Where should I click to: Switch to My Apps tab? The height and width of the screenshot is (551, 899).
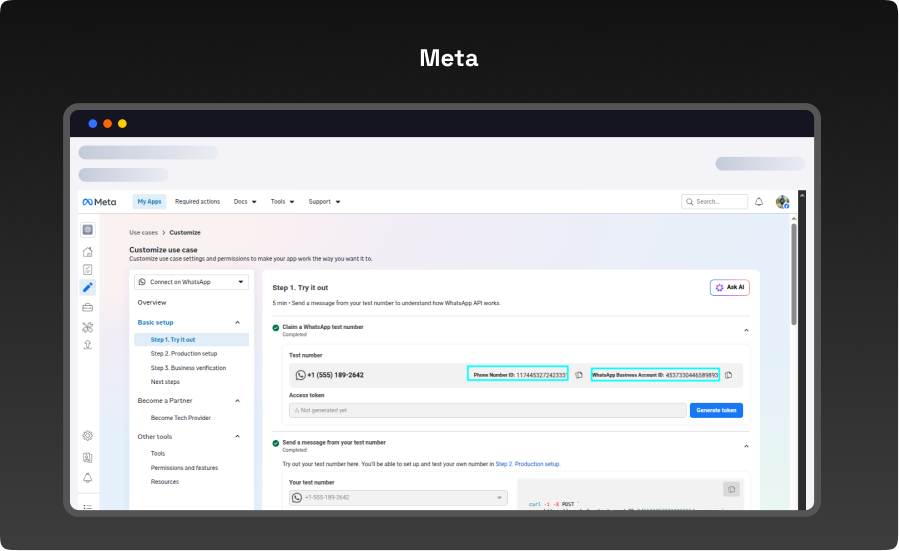149,202
